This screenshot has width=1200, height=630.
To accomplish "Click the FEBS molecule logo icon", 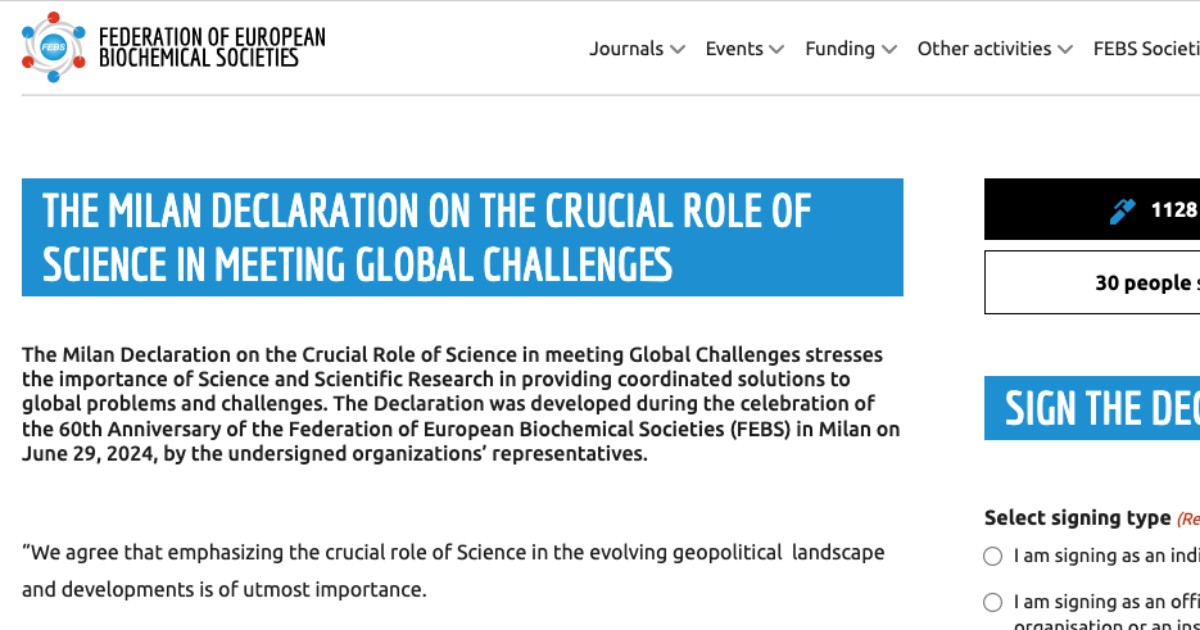I will [53, 47].
